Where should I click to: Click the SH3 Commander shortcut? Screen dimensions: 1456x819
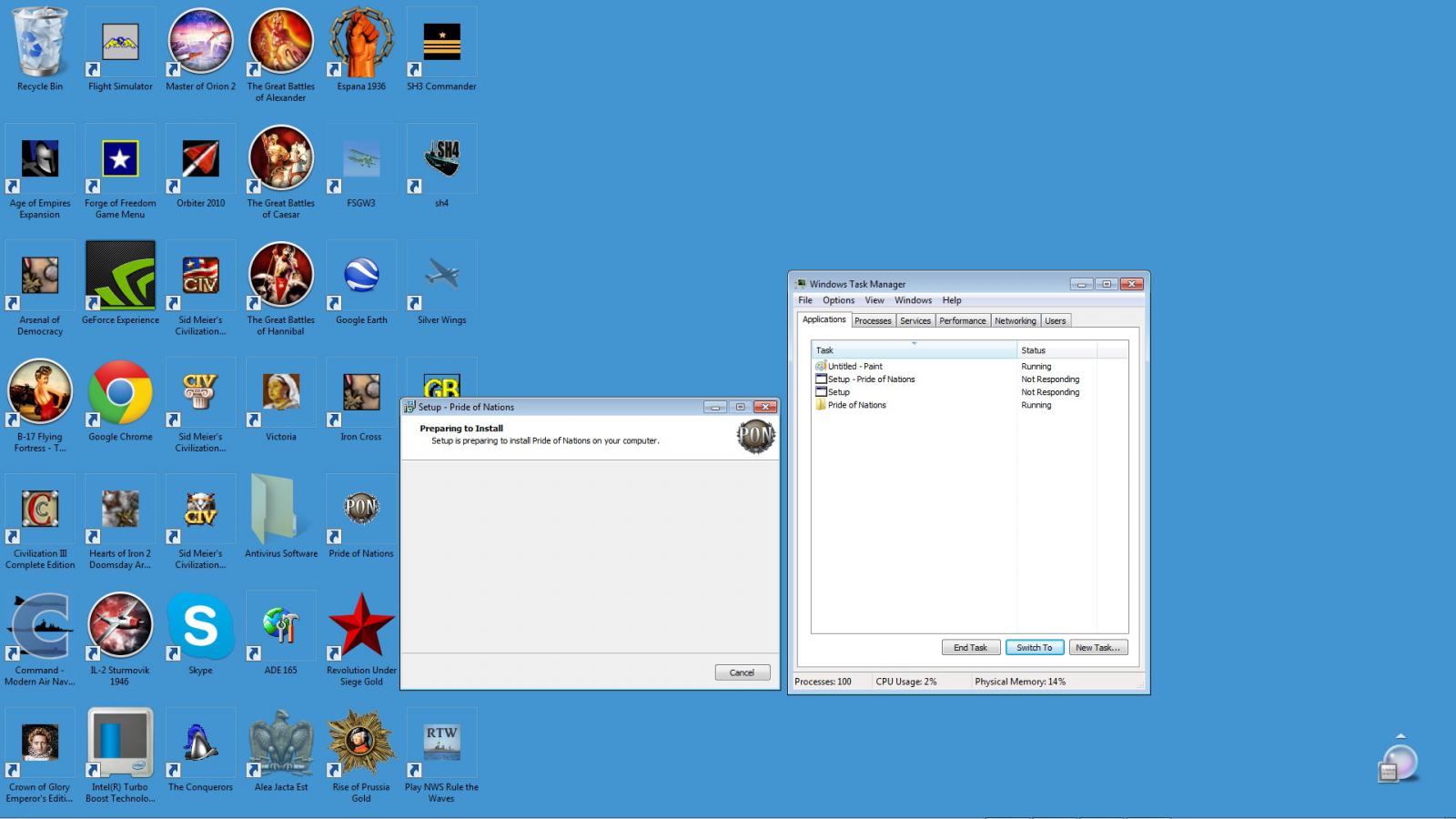point(441,43)
